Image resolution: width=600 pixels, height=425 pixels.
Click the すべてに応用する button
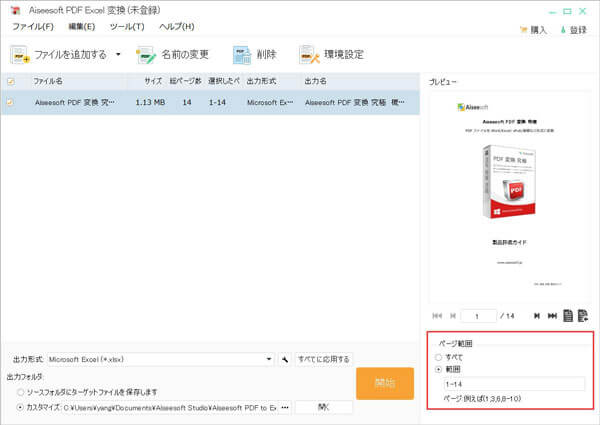(x=323, y=359)
